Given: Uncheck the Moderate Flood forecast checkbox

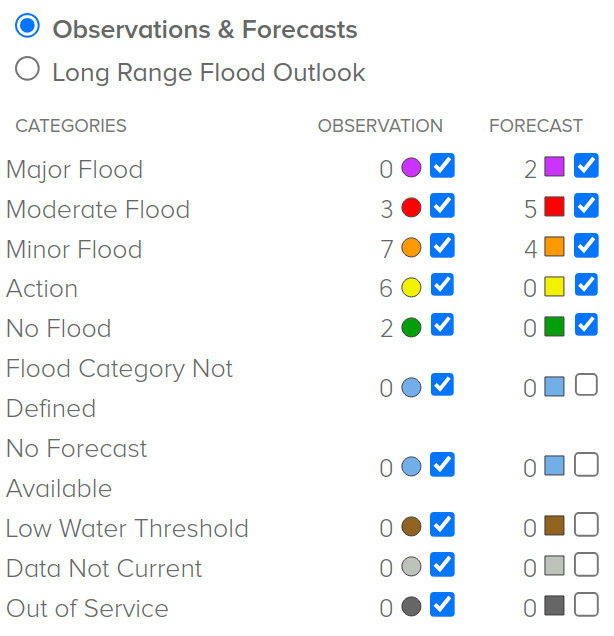Looking at the screenshot, I should (586, 205).
